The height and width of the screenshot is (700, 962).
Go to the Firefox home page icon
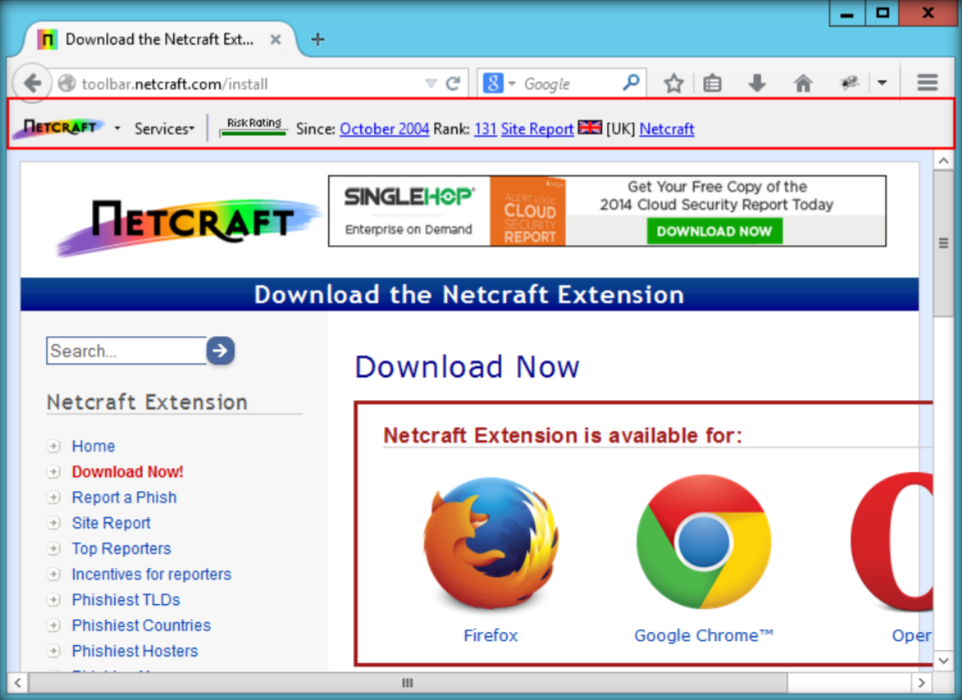pyautogui.click(x=803, y=84)
